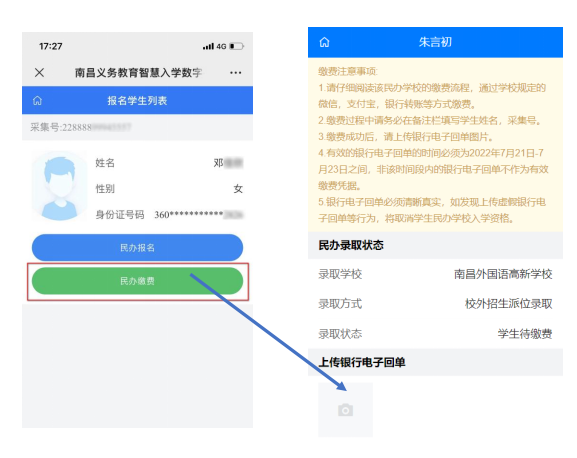577x458 pixels.
Task: Close the mini program with X icon
Action: coord(39,72)
